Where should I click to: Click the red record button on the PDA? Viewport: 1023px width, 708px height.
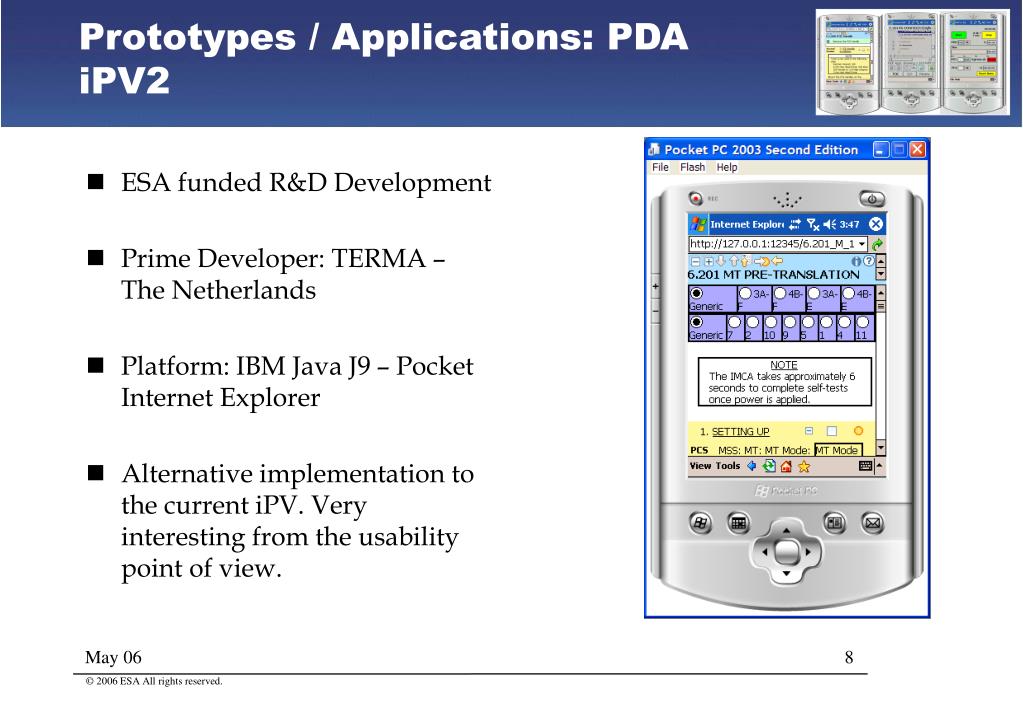695,198
